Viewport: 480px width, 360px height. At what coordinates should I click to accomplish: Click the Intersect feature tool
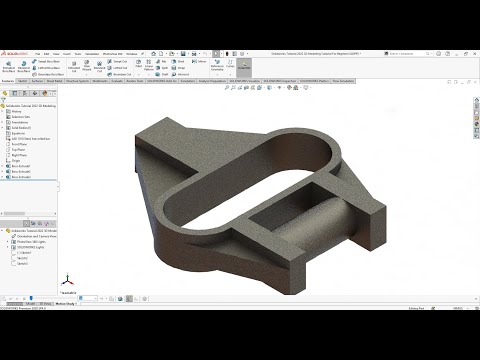pyautogui.click(x=180, y=74)
